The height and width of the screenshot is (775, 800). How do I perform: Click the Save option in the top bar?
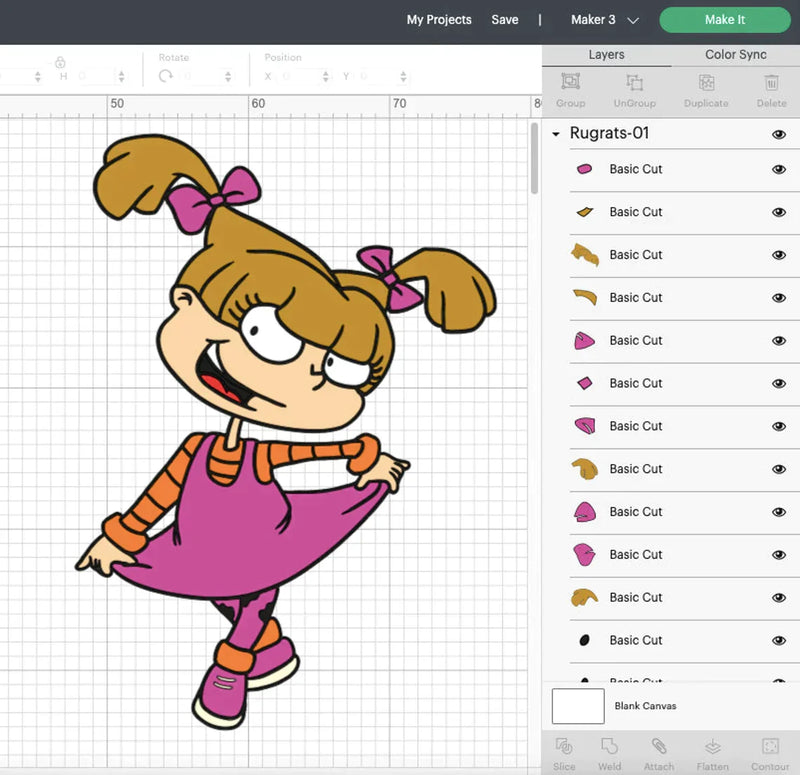505,19
